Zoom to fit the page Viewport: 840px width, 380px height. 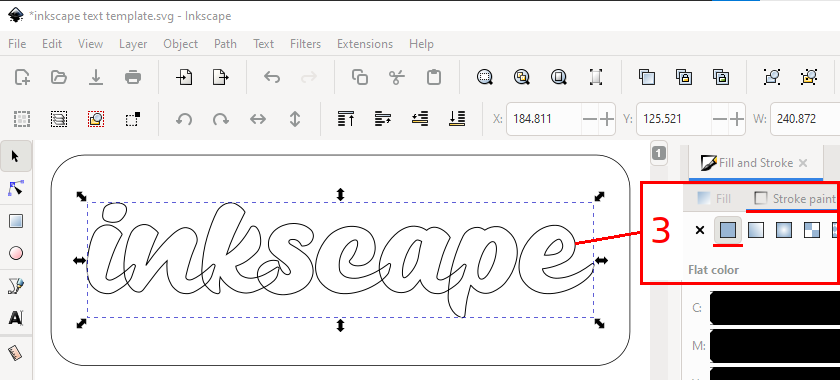click(x=559, y=77)
